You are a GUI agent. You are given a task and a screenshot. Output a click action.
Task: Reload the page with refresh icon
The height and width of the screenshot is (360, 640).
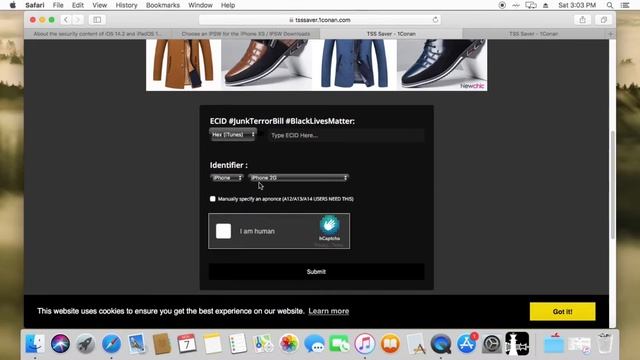(x=435, y=20)
